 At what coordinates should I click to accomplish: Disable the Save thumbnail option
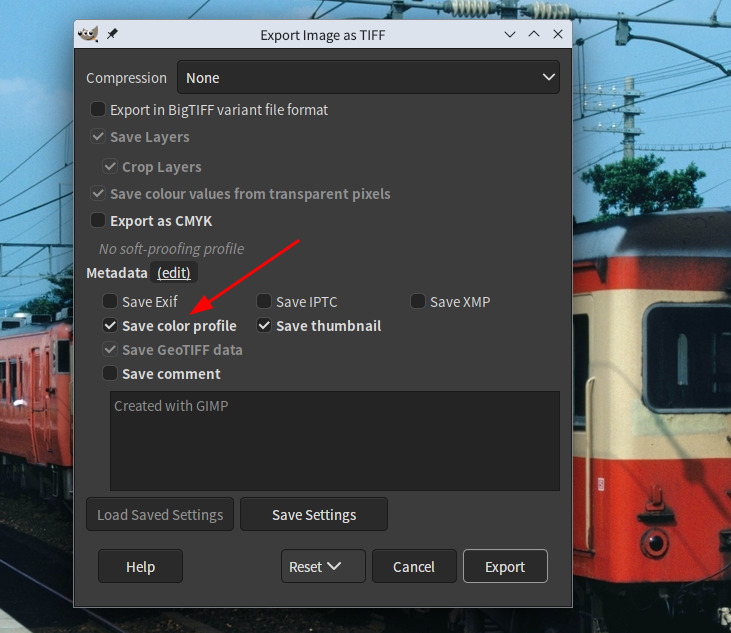tap(264, 325)
